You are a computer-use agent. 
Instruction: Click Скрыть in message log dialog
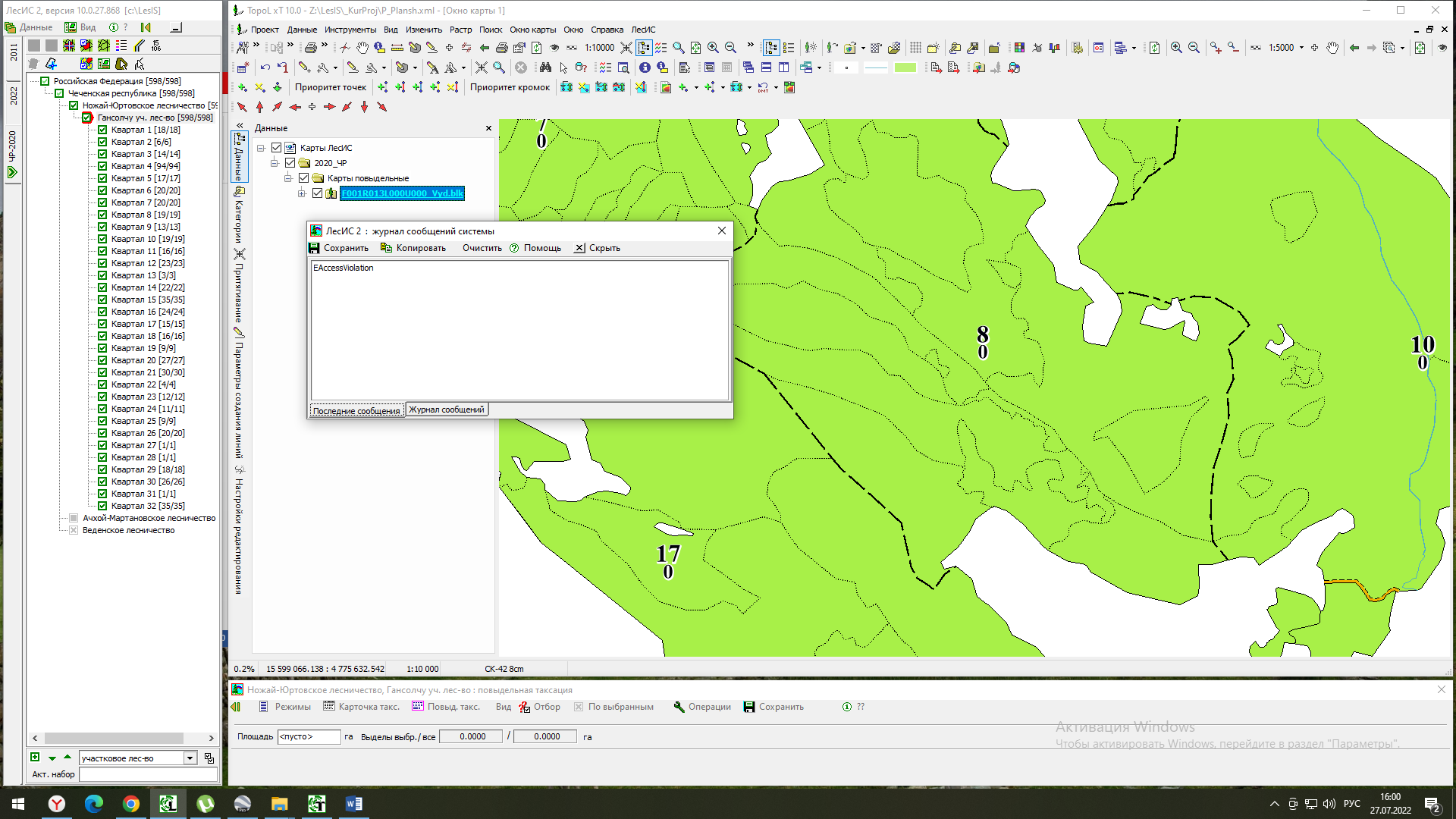[598, 248]
